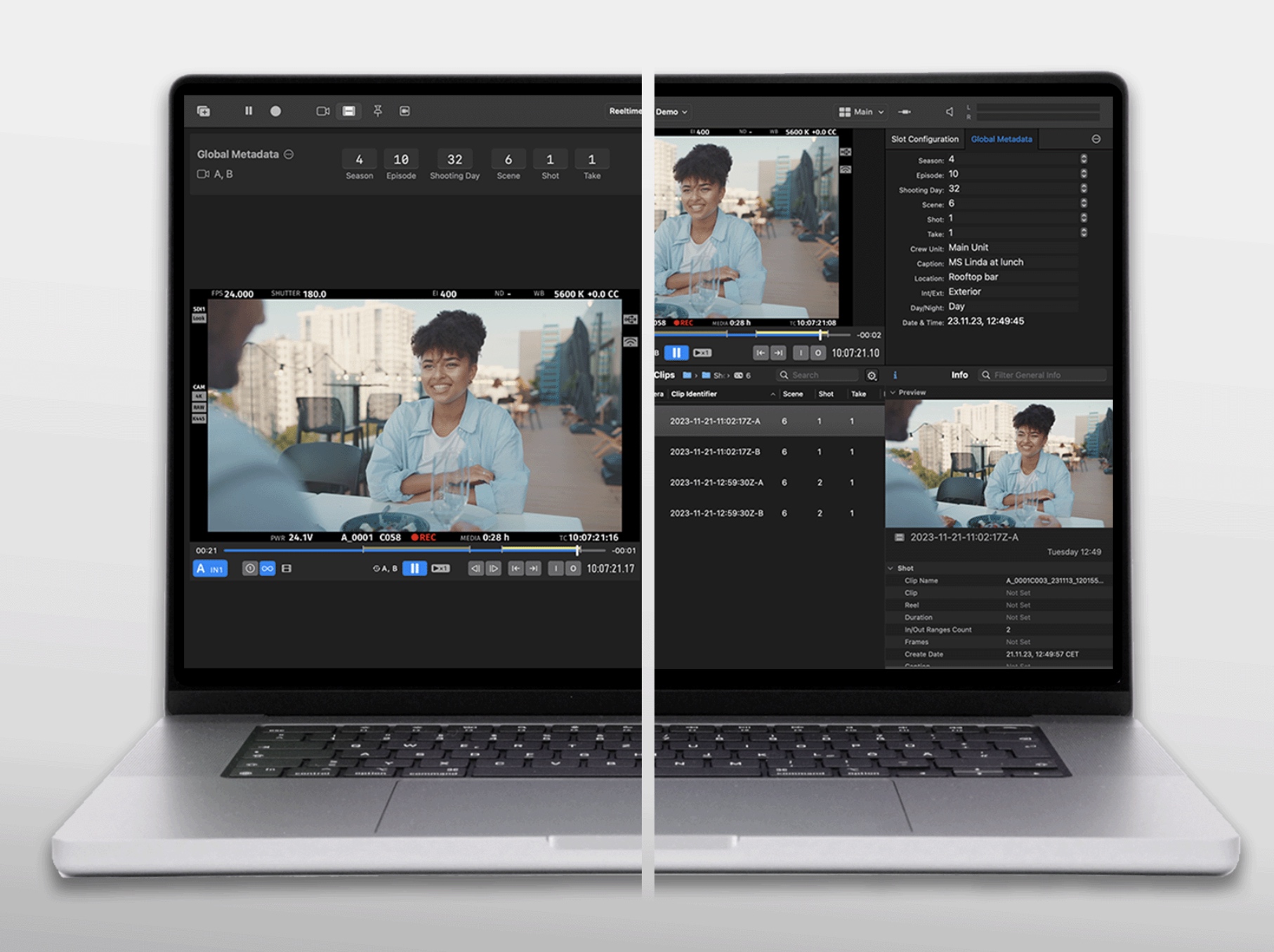Open clip search settings gear icon
The image size is (1274, 952).
coord(872,376)
